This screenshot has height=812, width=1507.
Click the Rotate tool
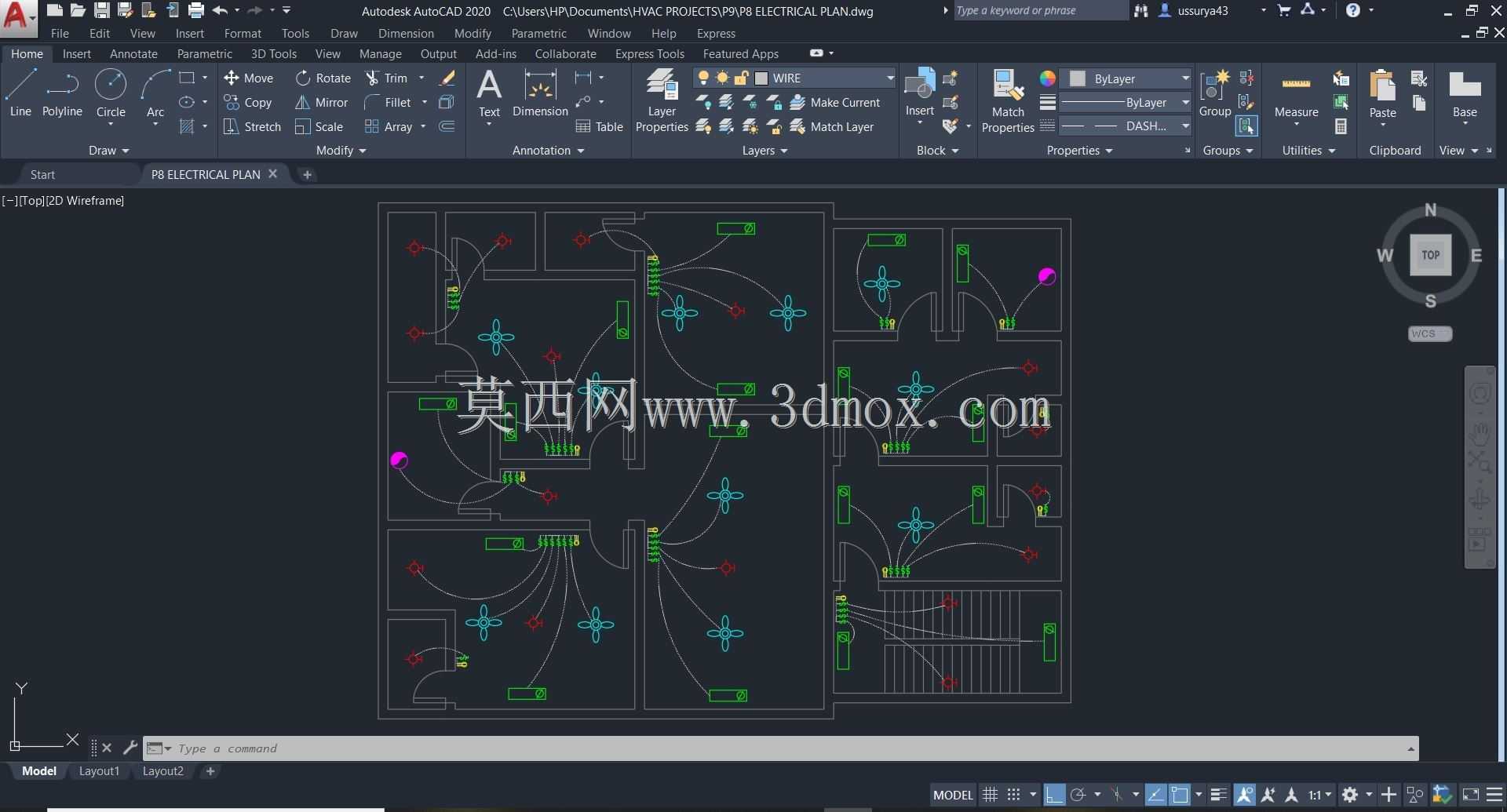coord(323,78)
